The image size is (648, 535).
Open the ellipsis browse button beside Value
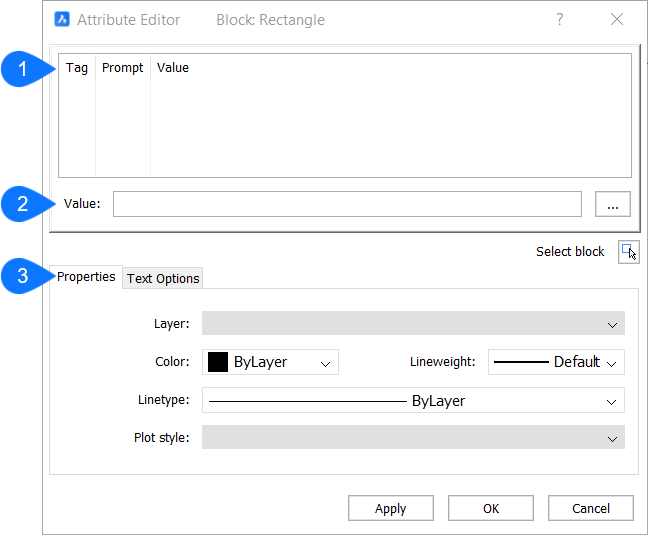[x=612, y=204]
